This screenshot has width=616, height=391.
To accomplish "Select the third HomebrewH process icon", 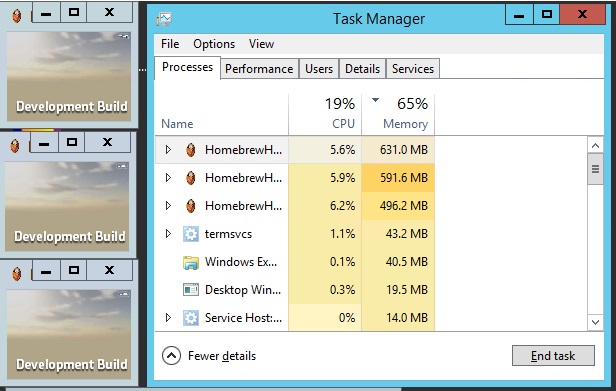I will 191,206.
